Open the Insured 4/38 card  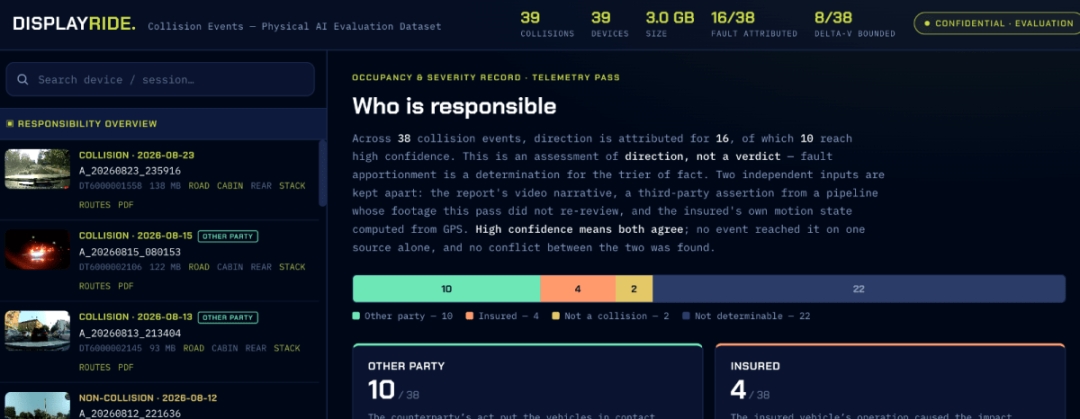[x=891, y=381]
